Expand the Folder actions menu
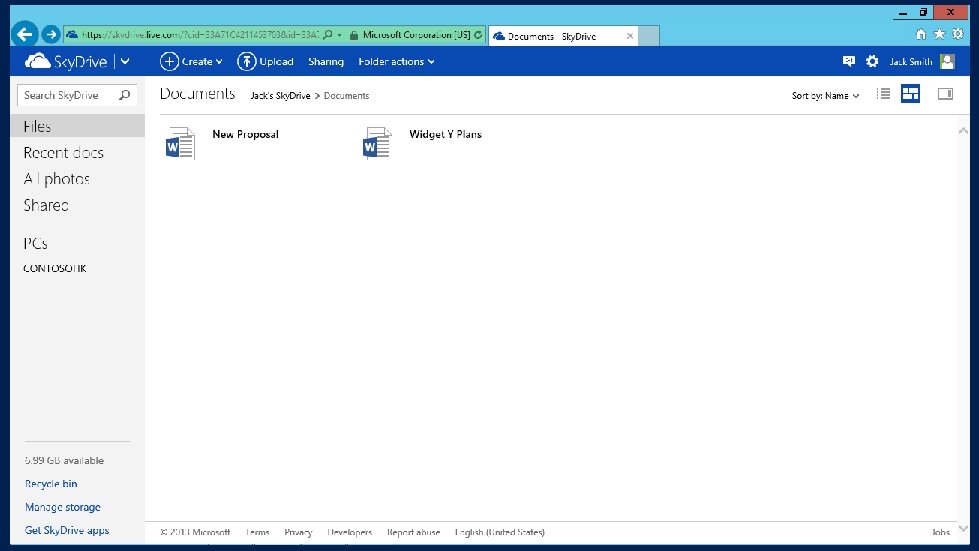The image size is (979, 551). [396, 61]
